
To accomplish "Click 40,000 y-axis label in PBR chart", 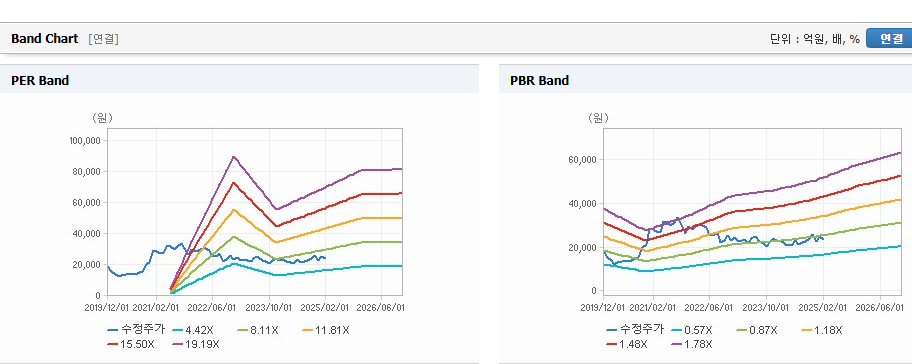I will [x=583, y=204].
